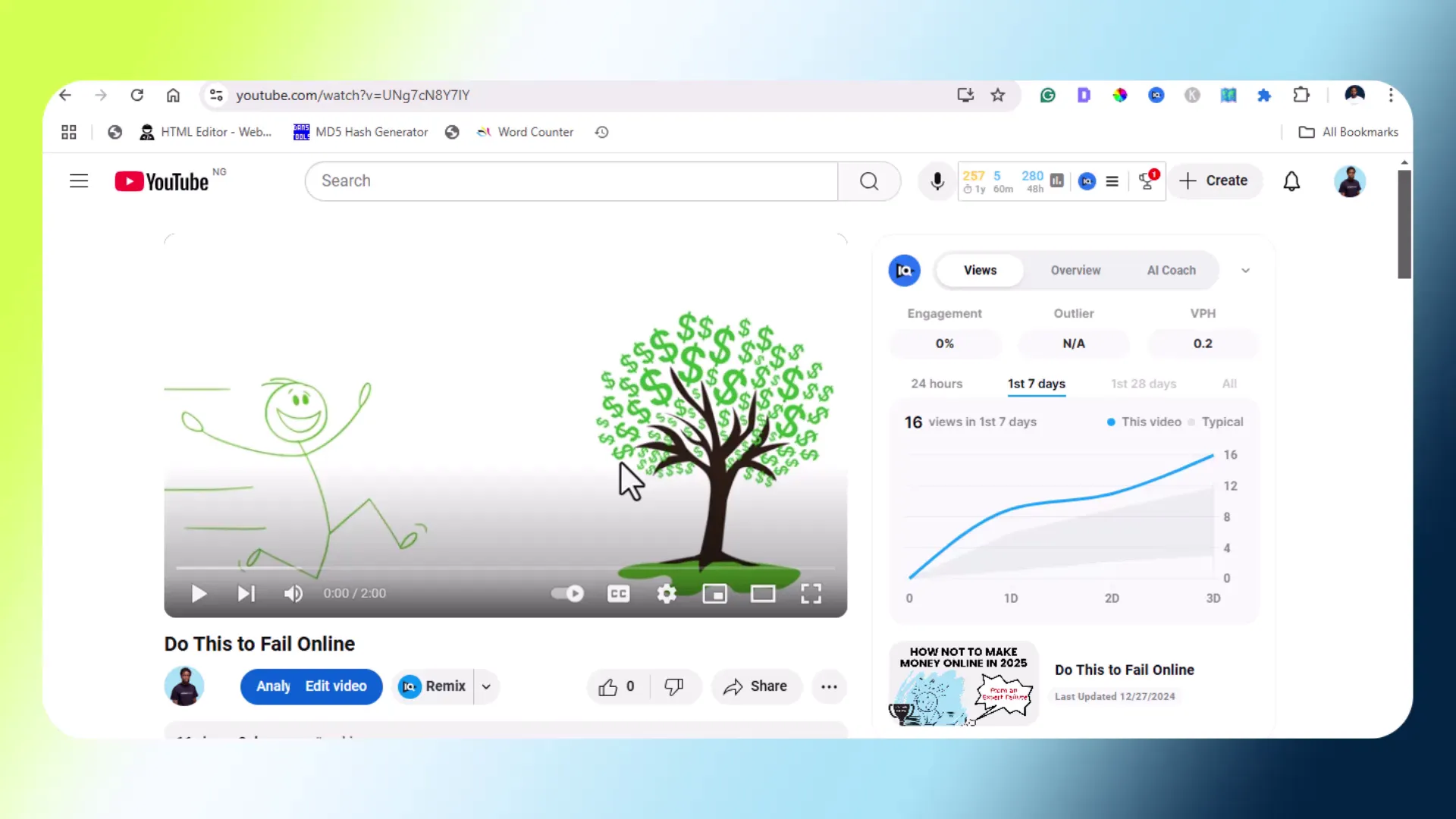Focus the YouTube Search field

click(572, 181)
